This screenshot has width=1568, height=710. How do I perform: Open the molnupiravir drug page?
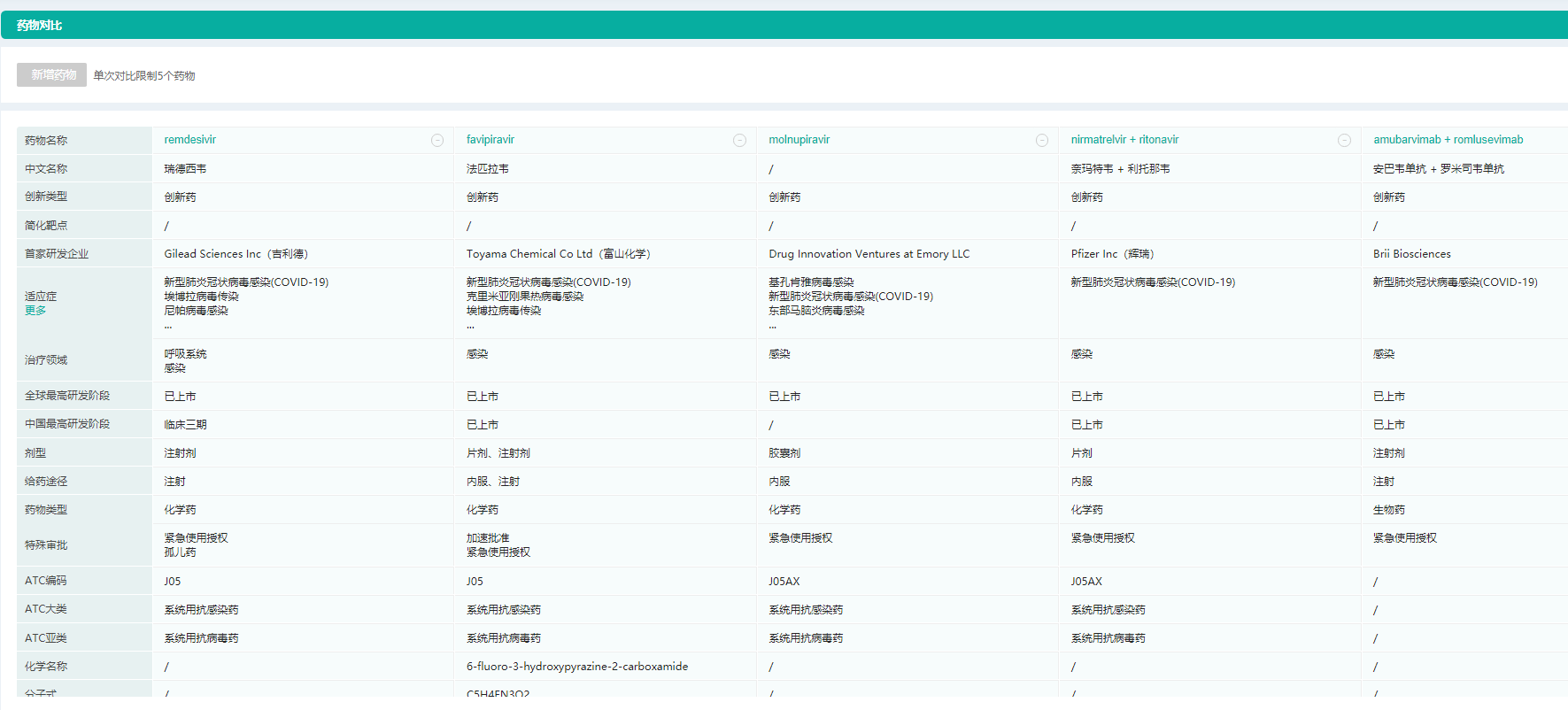799,140
